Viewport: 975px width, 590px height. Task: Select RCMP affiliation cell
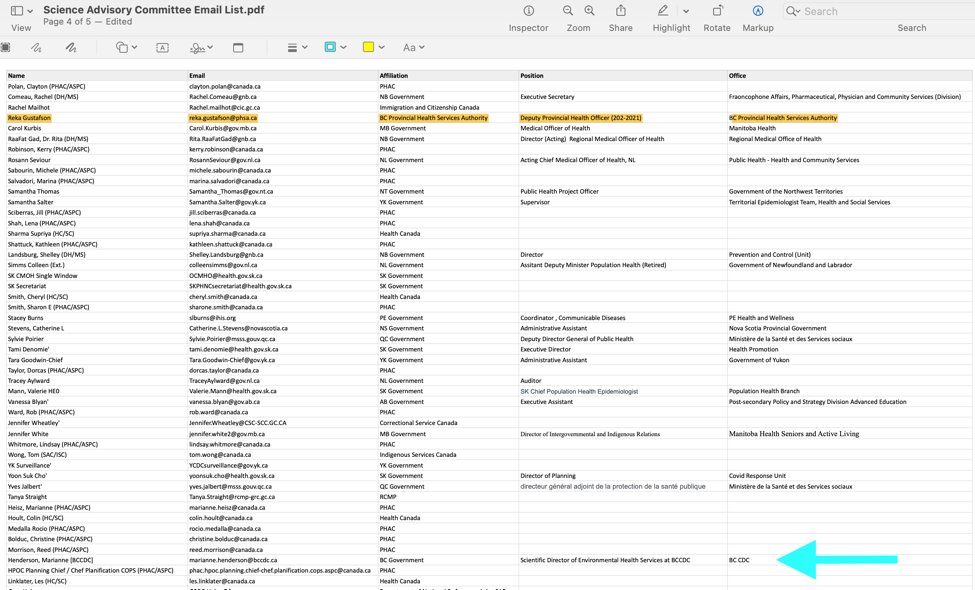coord(387,497)
